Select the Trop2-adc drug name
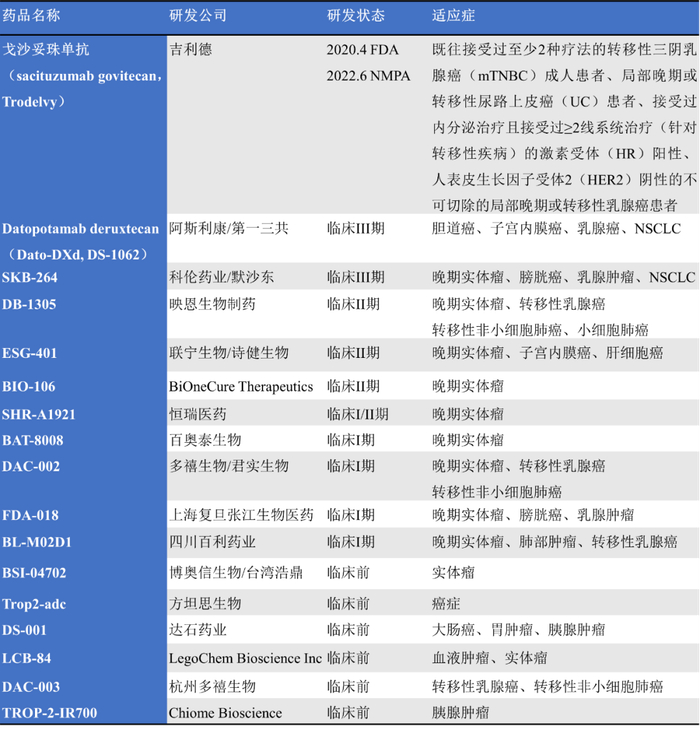The image size is (700, 730). (34, 604)
